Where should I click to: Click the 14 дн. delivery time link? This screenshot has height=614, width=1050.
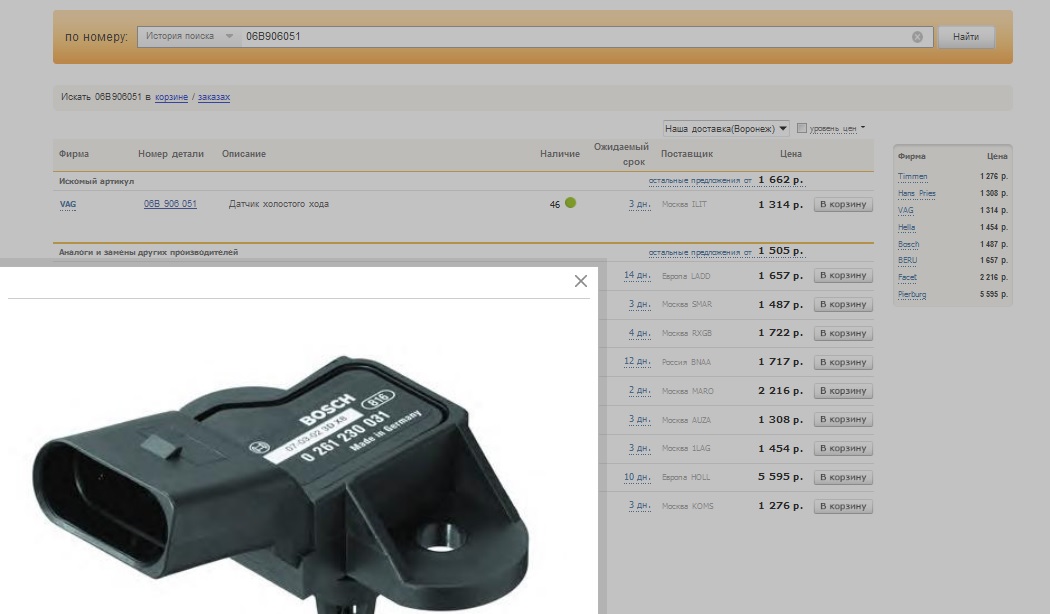[637, 275]
